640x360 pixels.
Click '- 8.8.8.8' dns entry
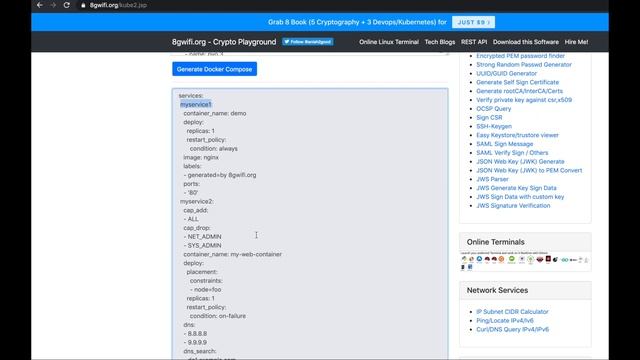[195, 333]
